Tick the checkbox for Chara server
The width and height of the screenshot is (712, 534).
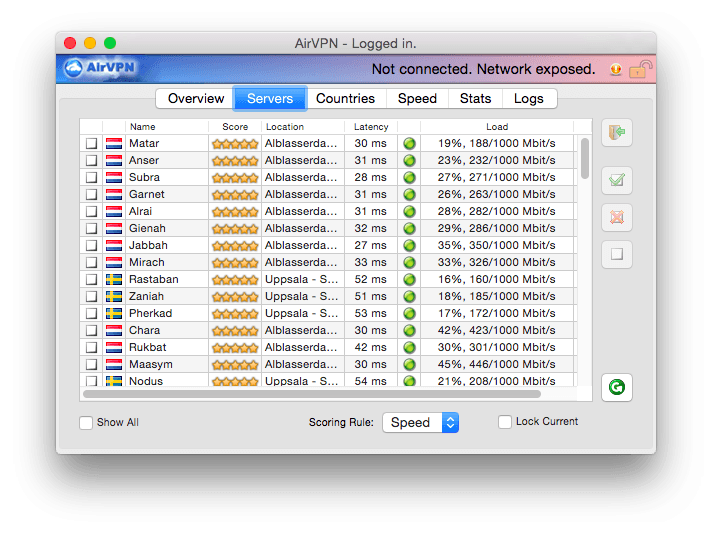[x=91, y=331]
